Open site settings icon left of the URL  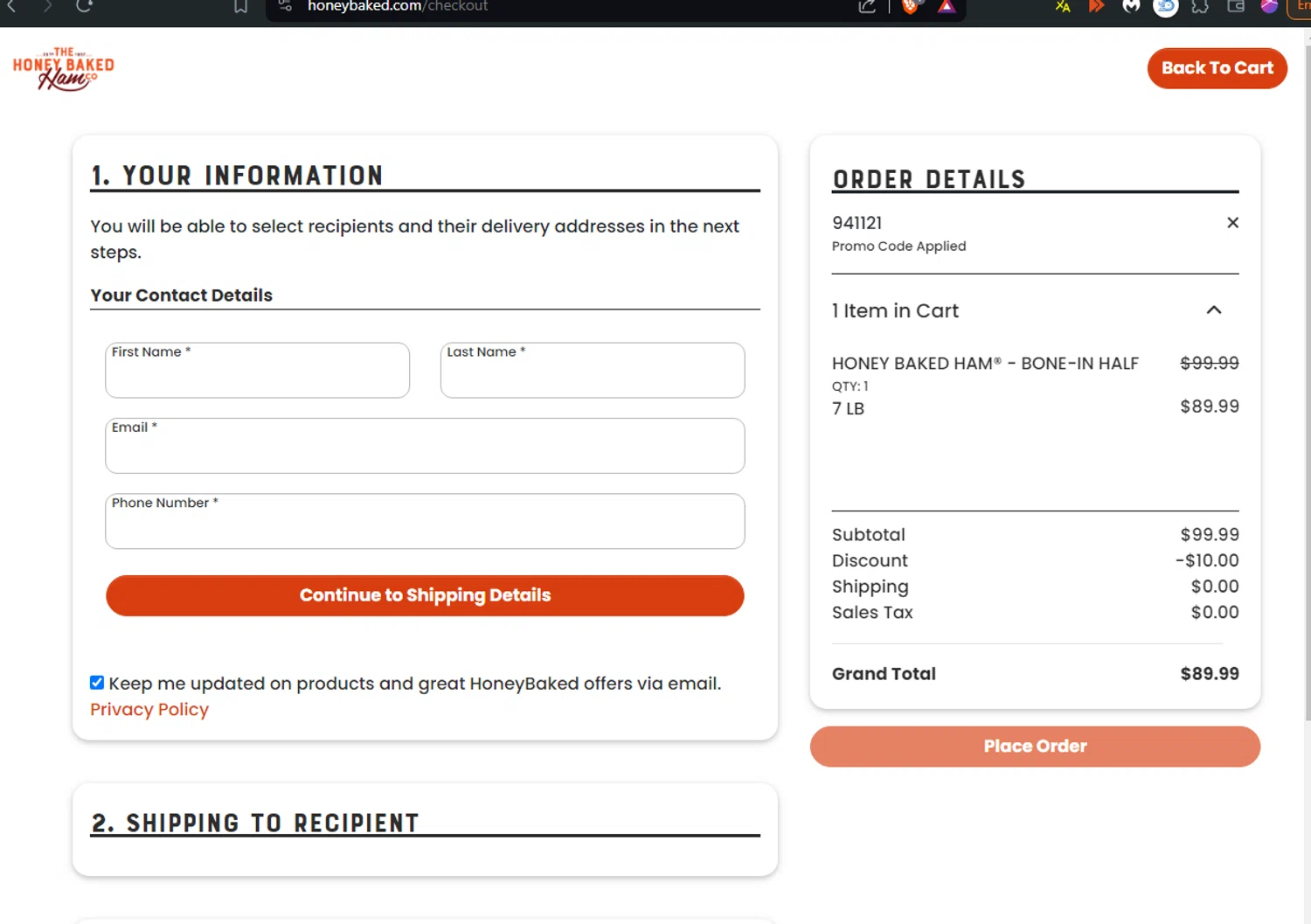click(285, 6)
